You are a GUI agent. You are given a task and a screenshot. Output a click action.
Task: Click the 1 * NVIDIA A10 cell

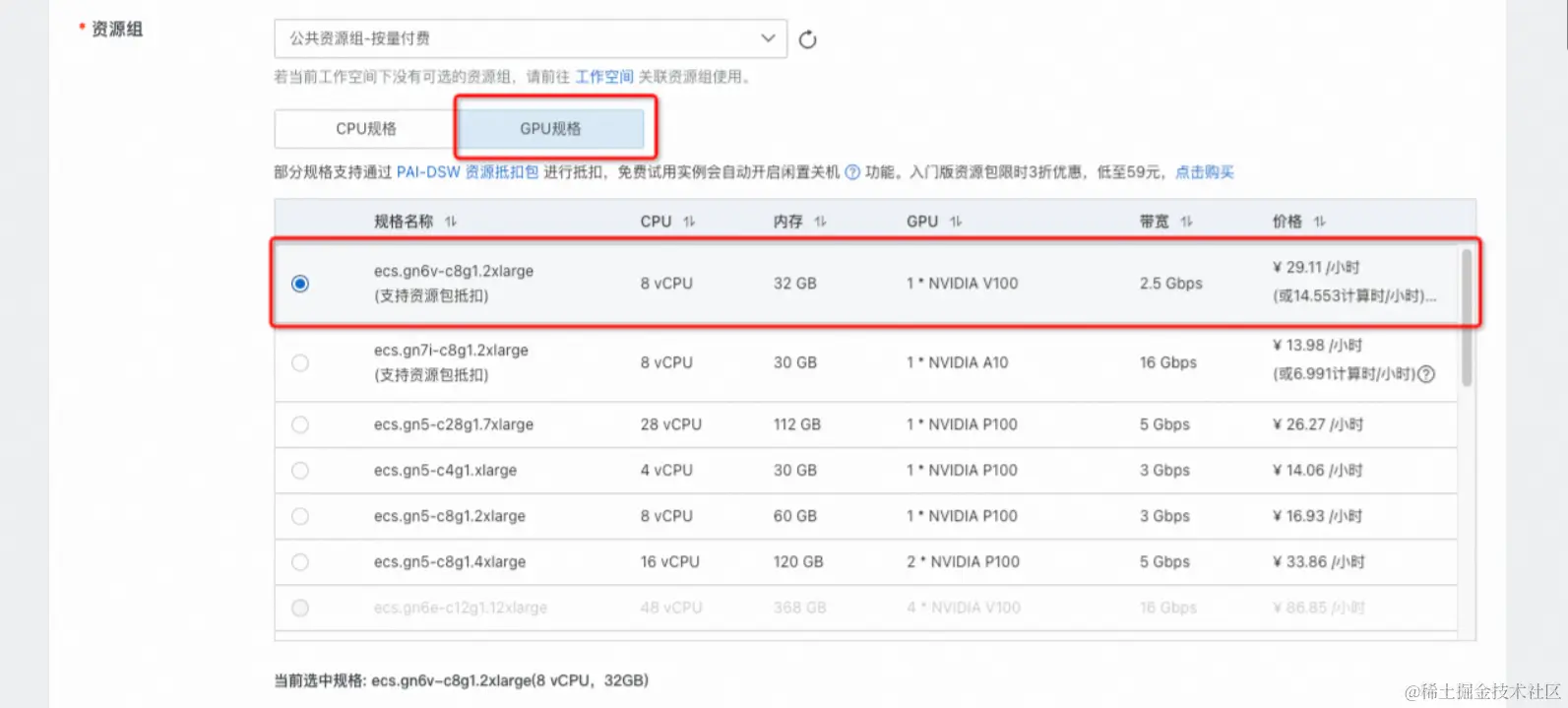click(958, 363)
